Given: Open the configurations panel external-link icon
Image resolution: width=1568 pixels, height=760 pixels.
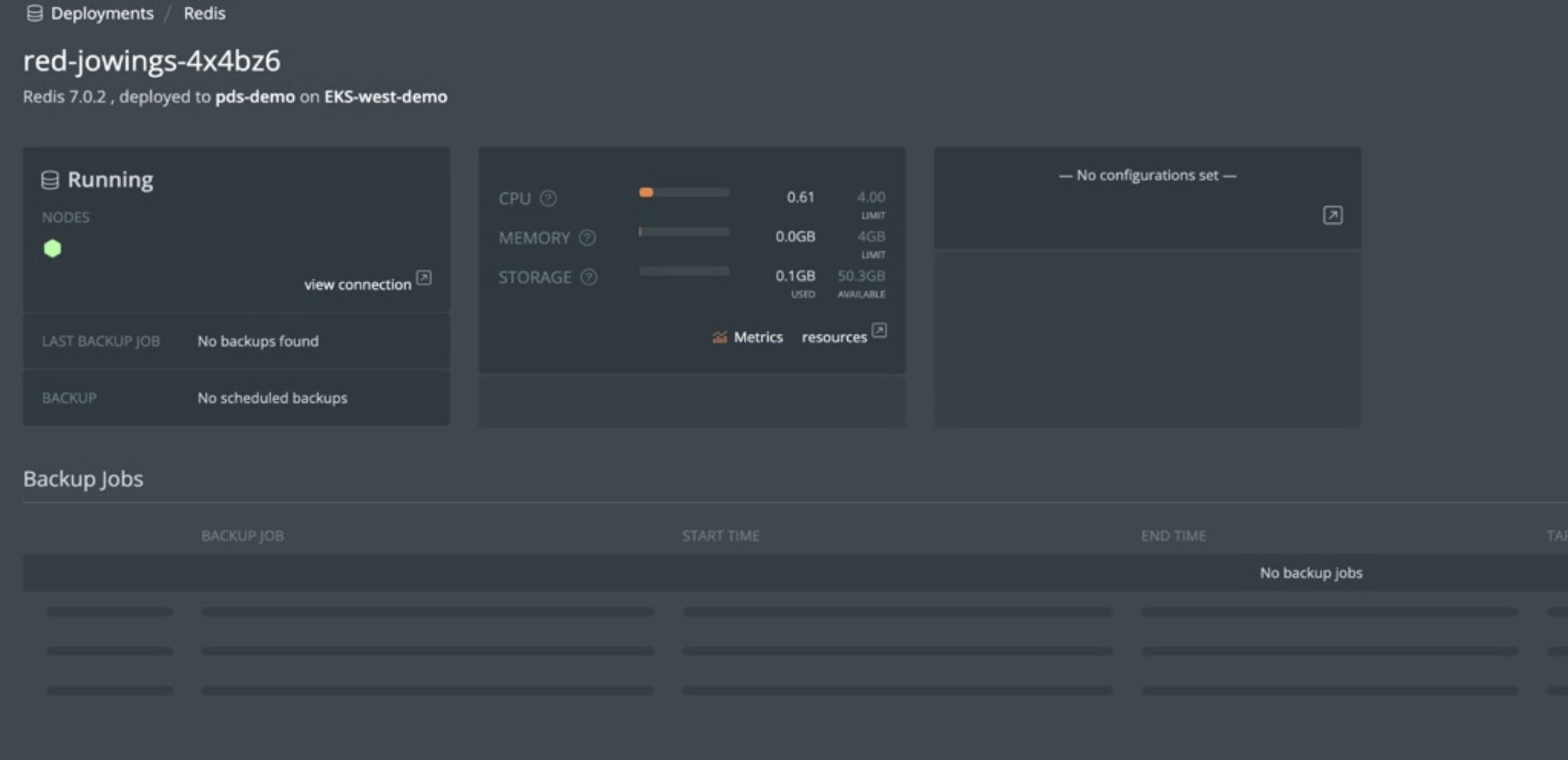Looking at the screenshot, I should pyautogui.click(x=1332, y=215).
